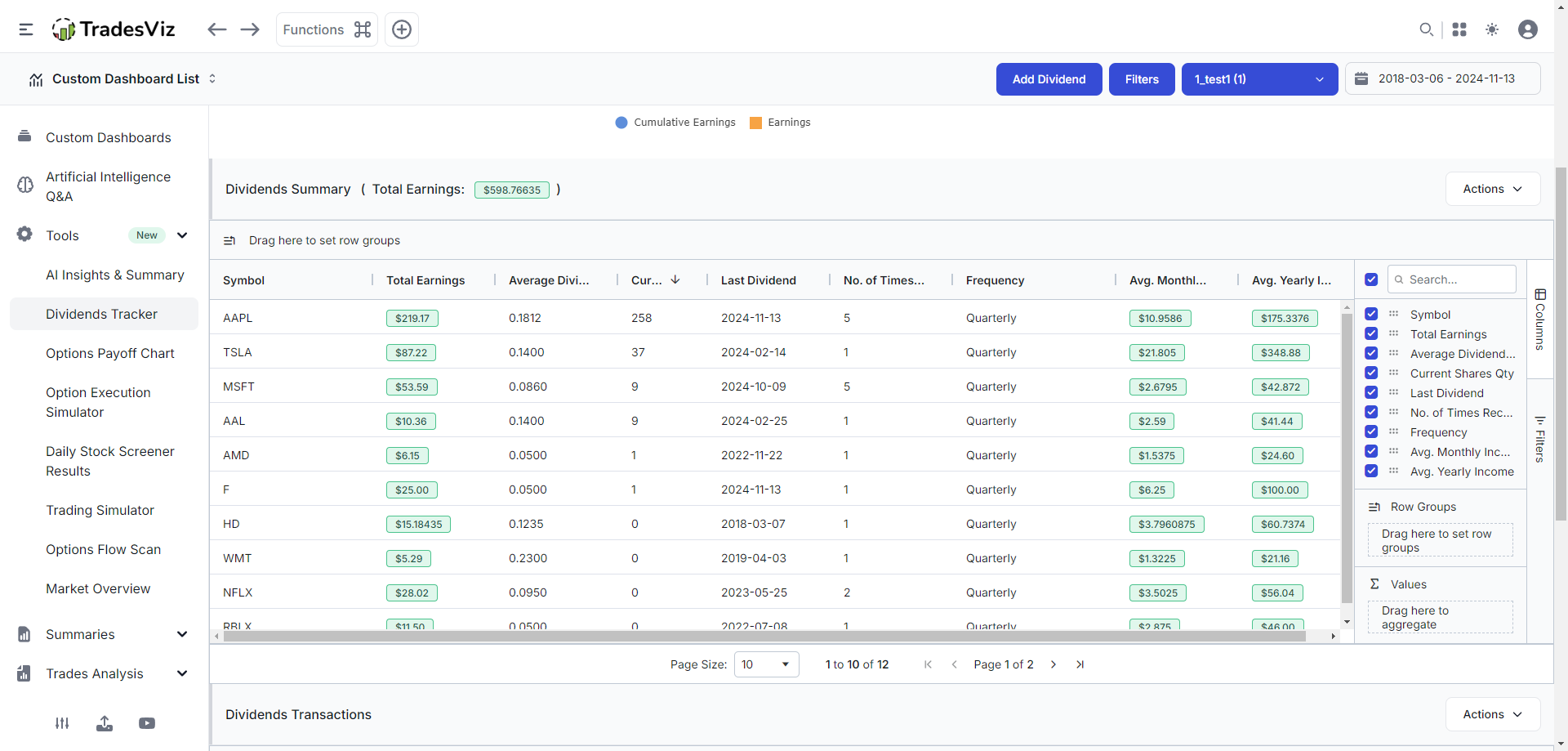Click the Trades Analysis sidebar icon

coord(24,673)
